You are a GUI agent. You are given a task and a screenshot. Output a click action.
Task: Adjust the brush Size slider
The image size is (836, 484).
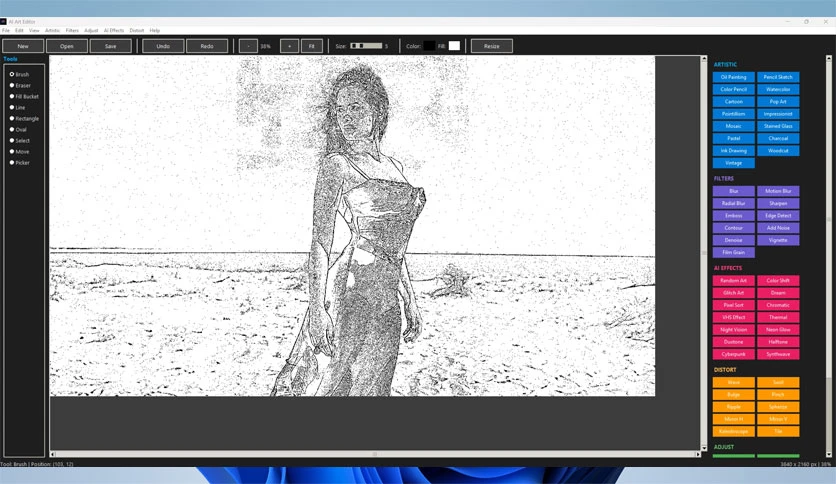(x=366, y=46)
